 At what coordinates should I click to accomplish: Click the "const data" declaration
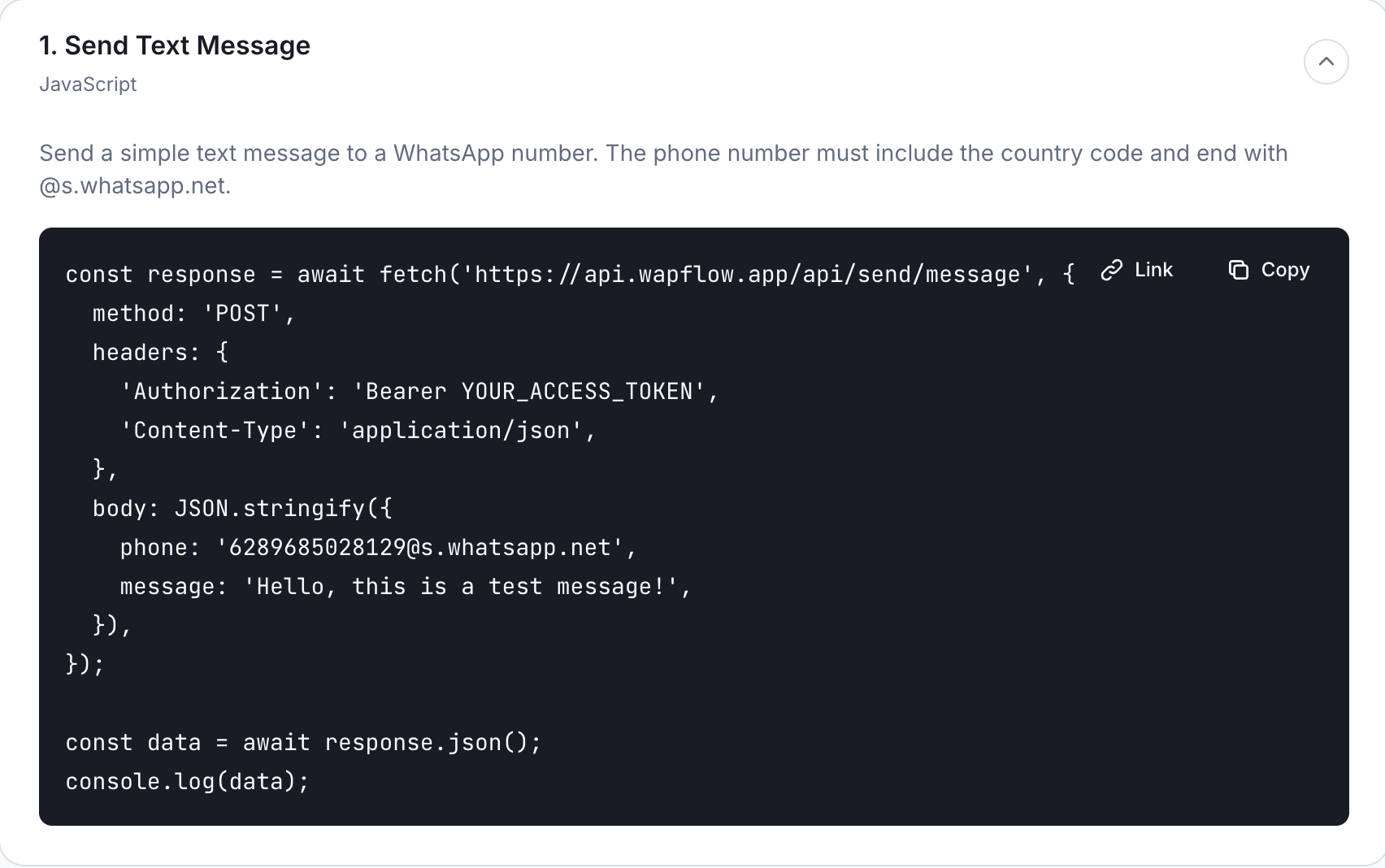(x=133, y=743)
